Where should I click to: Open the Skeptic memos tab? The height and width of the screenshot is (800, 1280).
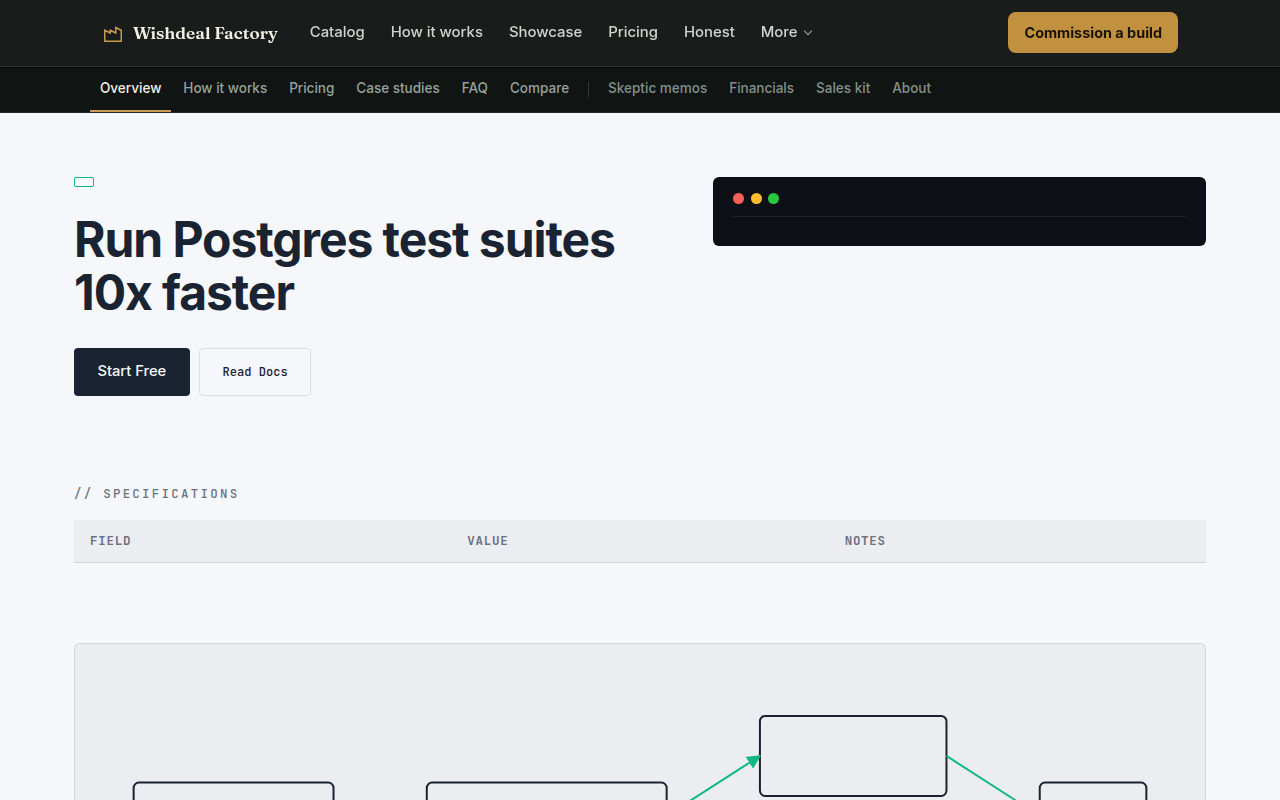pyautogui.click(x=657, y=88)
